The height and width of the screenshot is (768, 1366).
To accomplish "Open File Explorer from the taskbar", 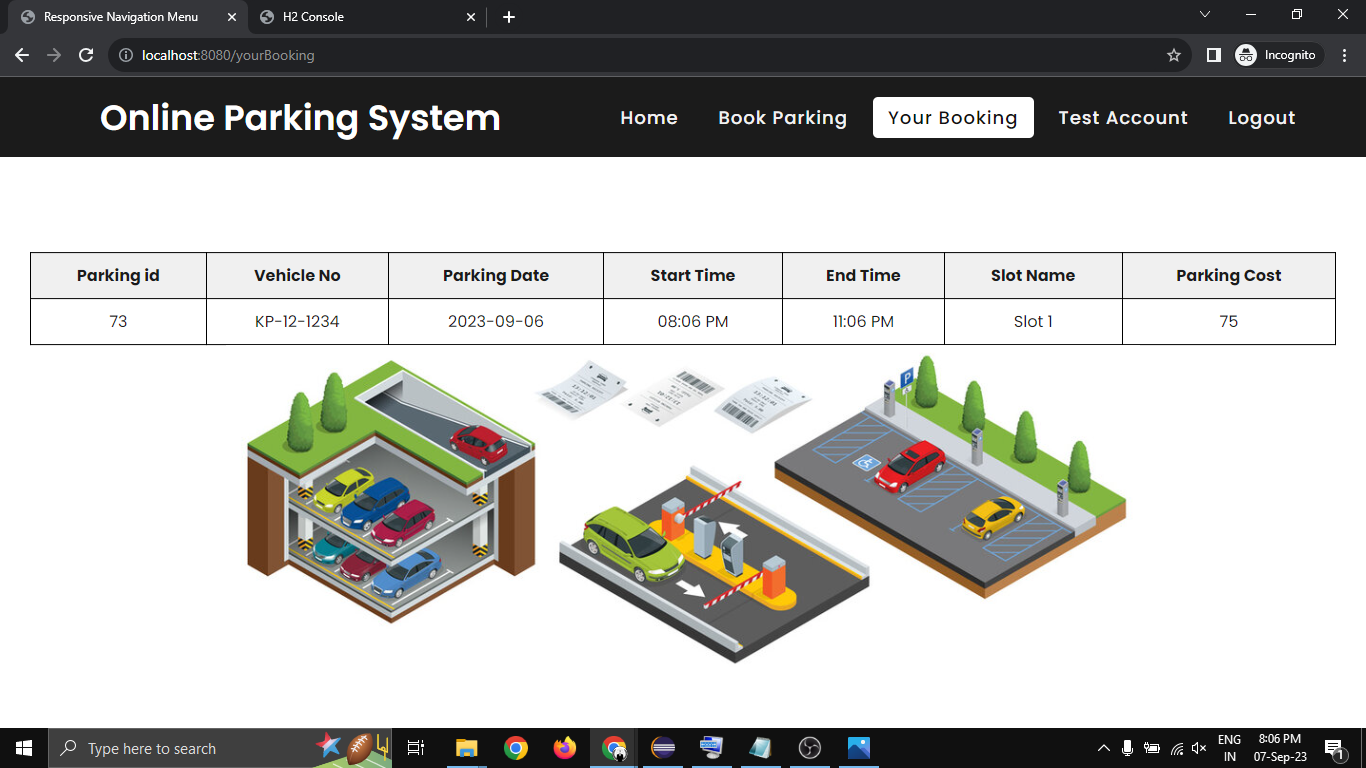I will [x=466, y=748].
